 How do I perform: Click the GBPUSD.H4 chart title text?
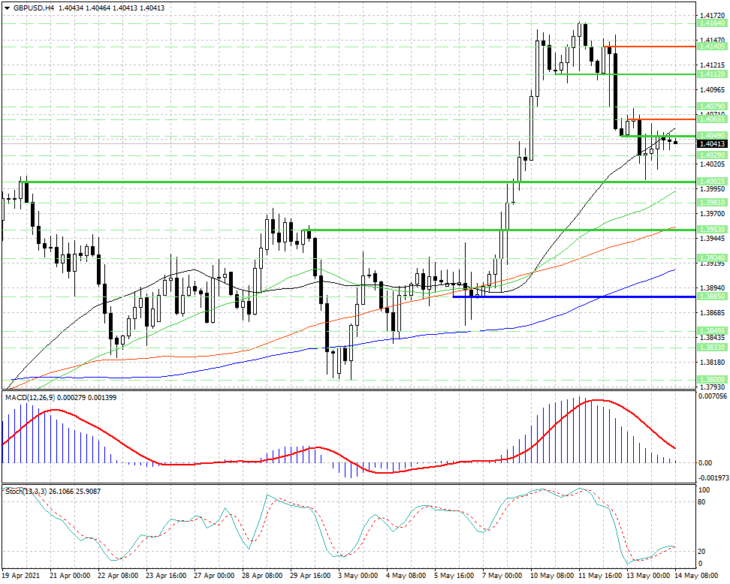pyautogui.click(x=33, y=8)
